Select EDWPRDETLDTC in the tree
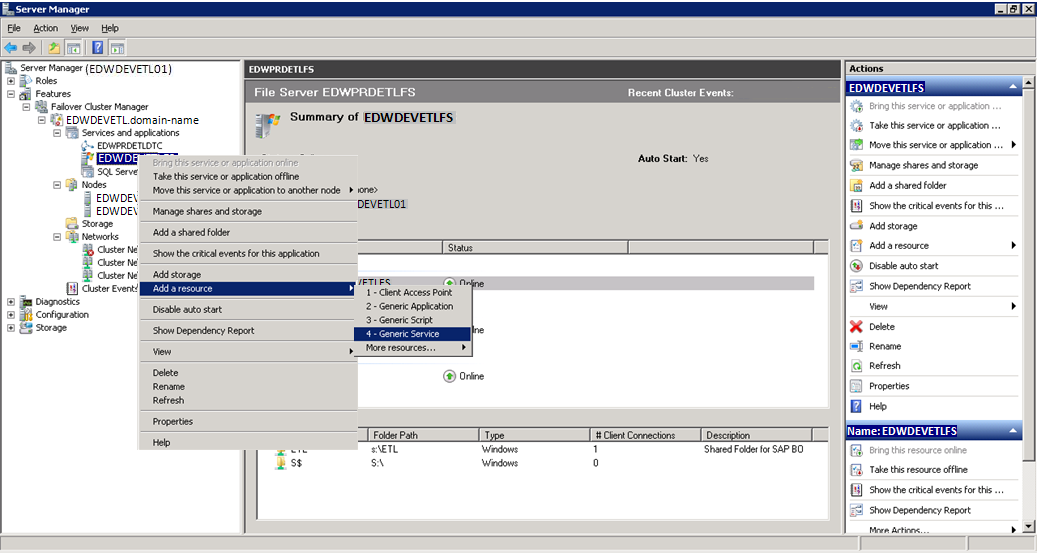The image size is (1037, 553). pyautogui.click(x=130, y=146)
